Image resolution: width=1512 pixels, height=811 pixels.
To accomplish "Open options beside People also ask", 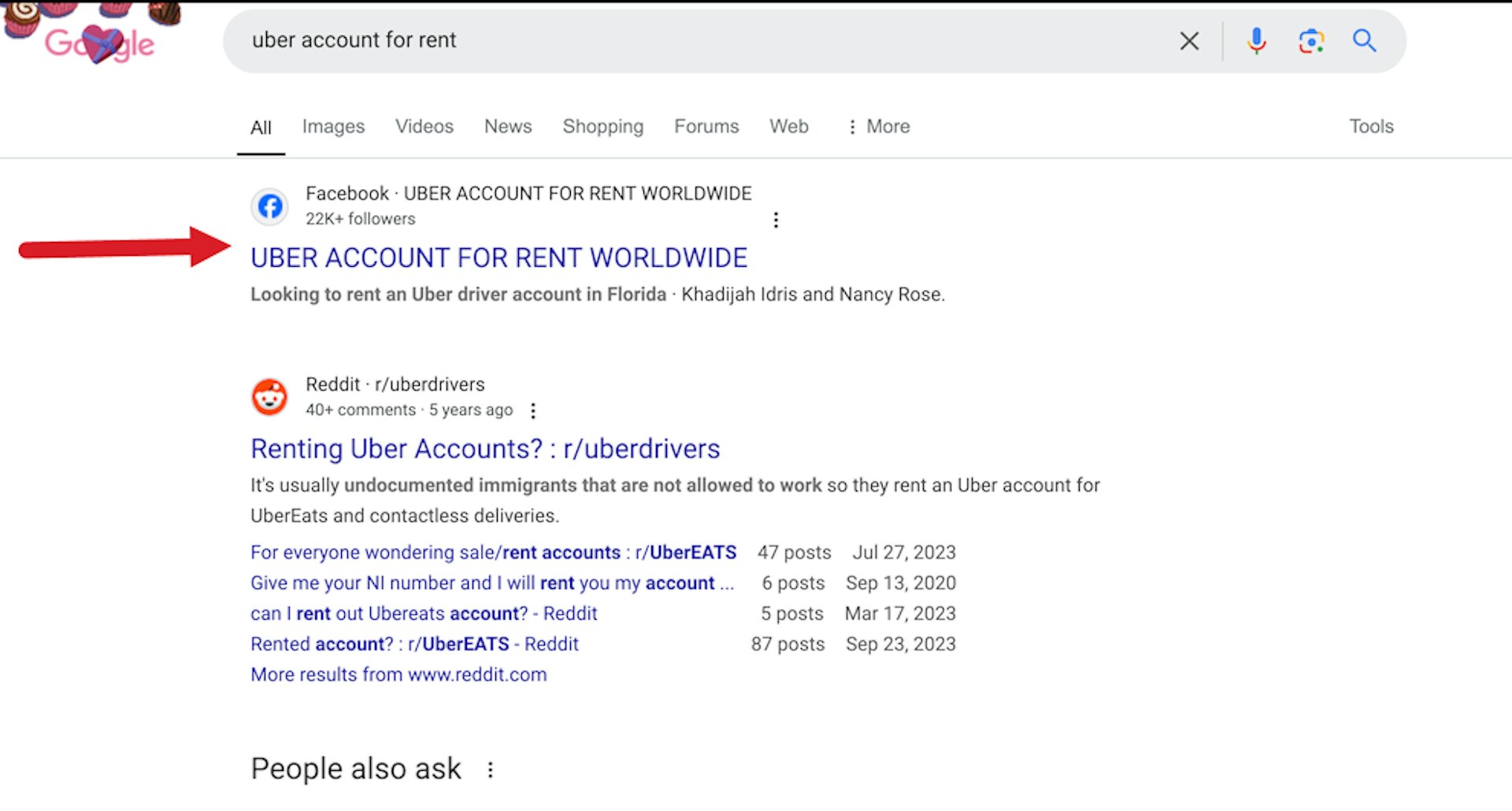I will [491, 770].
